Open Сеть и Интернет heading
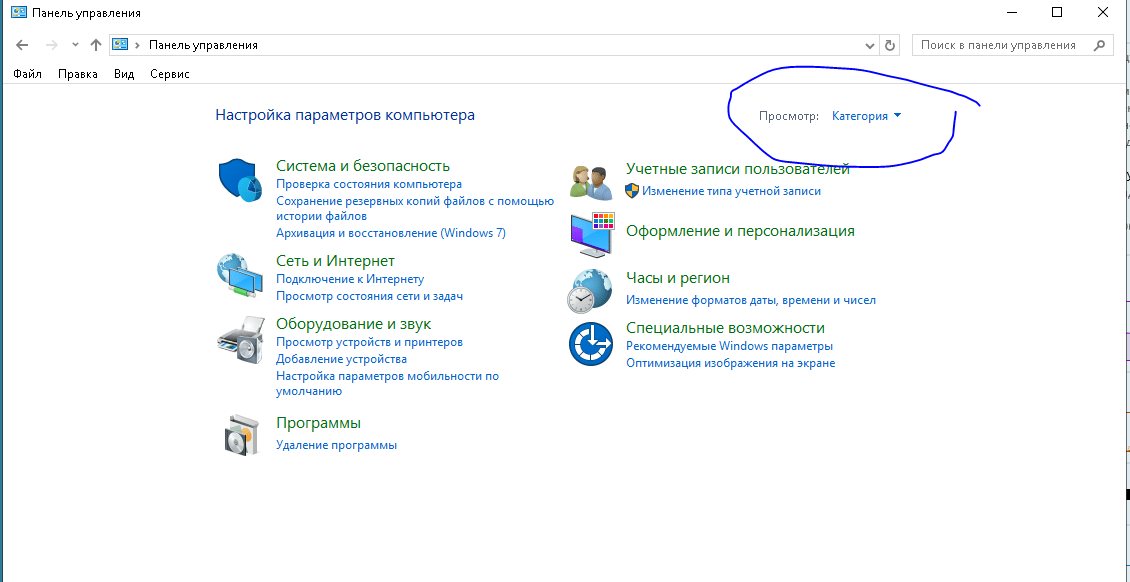This screenshot has height=582, width=1130. point(335,260)
